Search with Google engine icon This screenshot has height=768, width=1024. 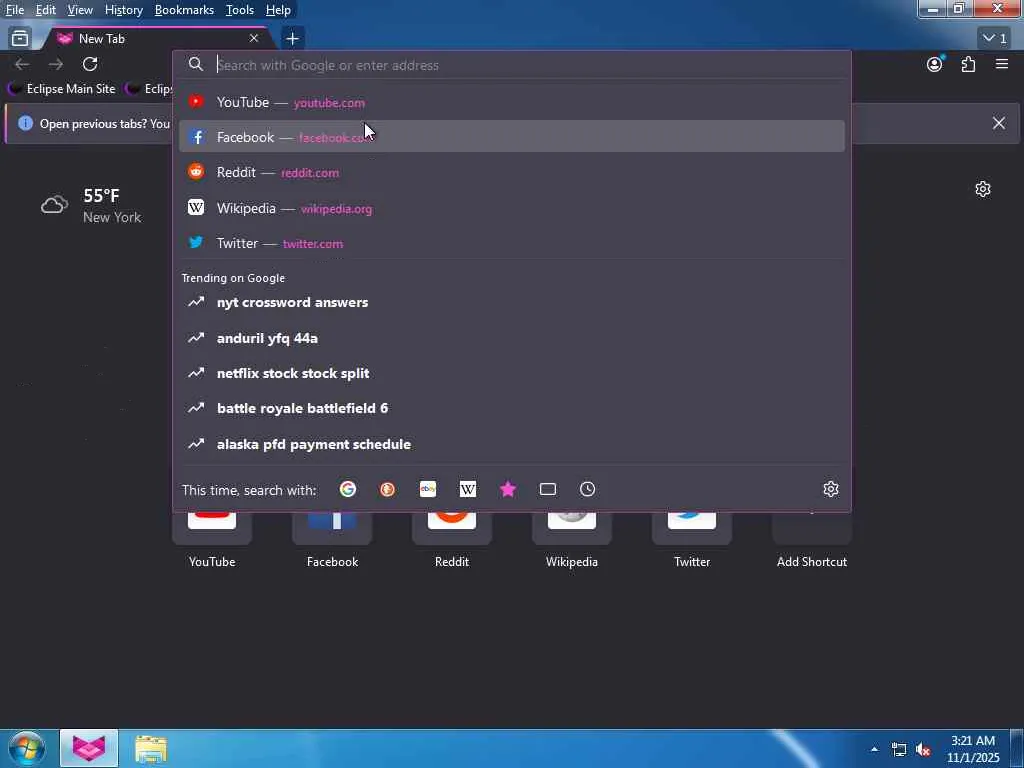(x=348, y=489)
